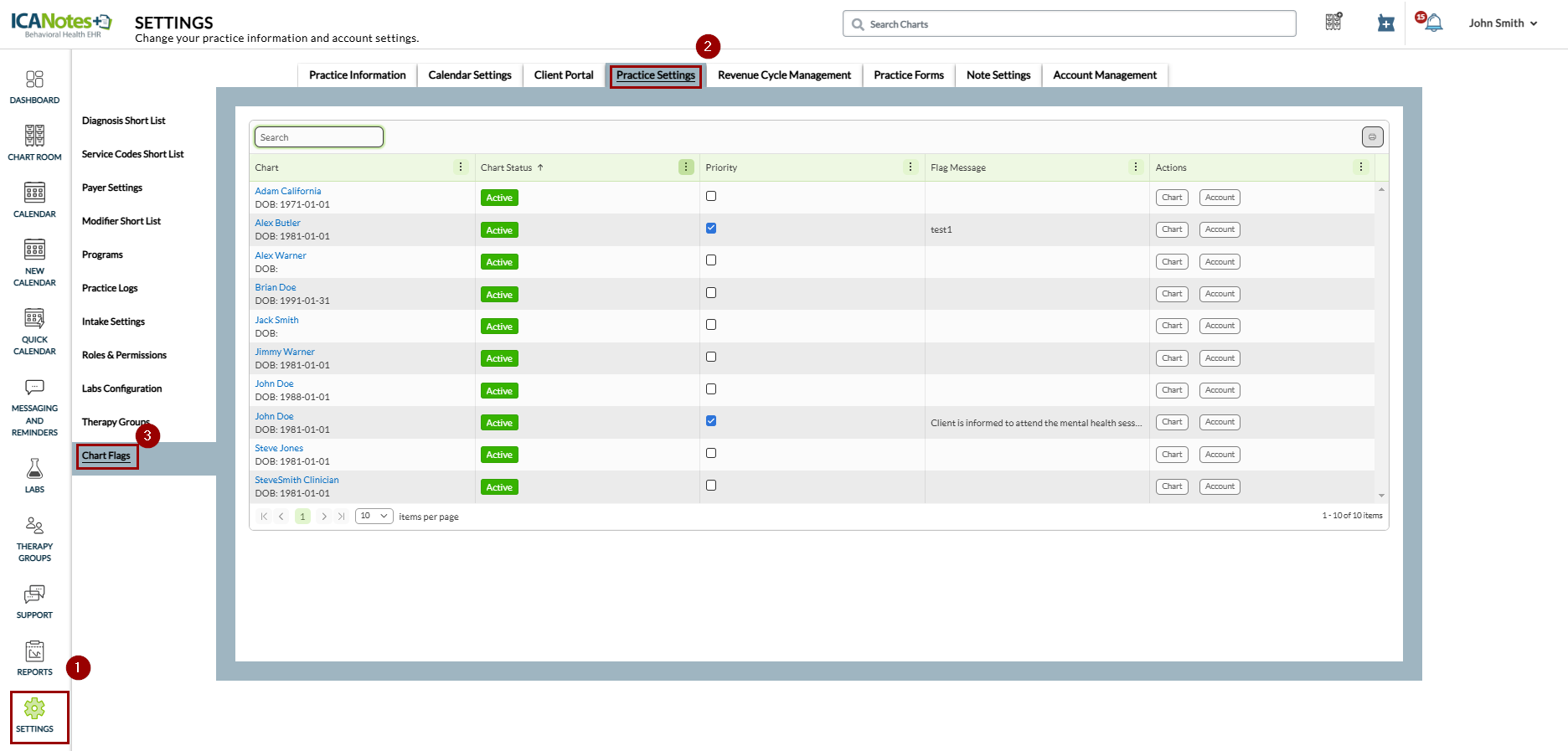This screenshot has height=751, width=1568.
Task: Switch to Calendar Settings tab
Action: point(469,75)
